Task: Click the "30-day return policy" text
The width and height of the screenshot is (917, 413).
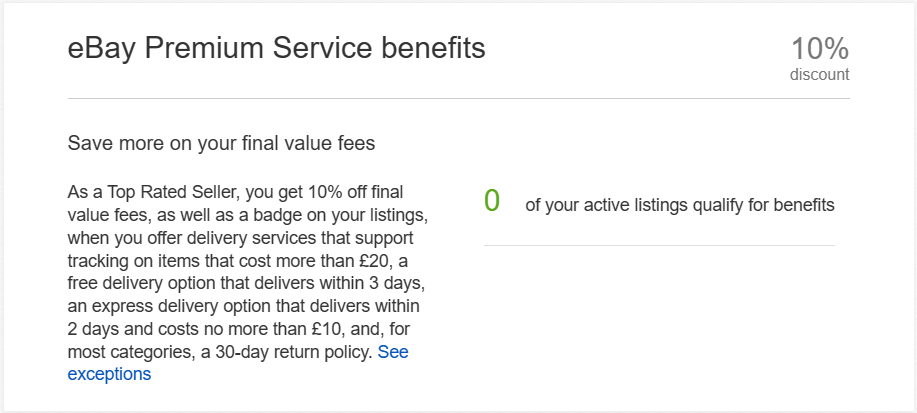Action: (x=268, y=352)
